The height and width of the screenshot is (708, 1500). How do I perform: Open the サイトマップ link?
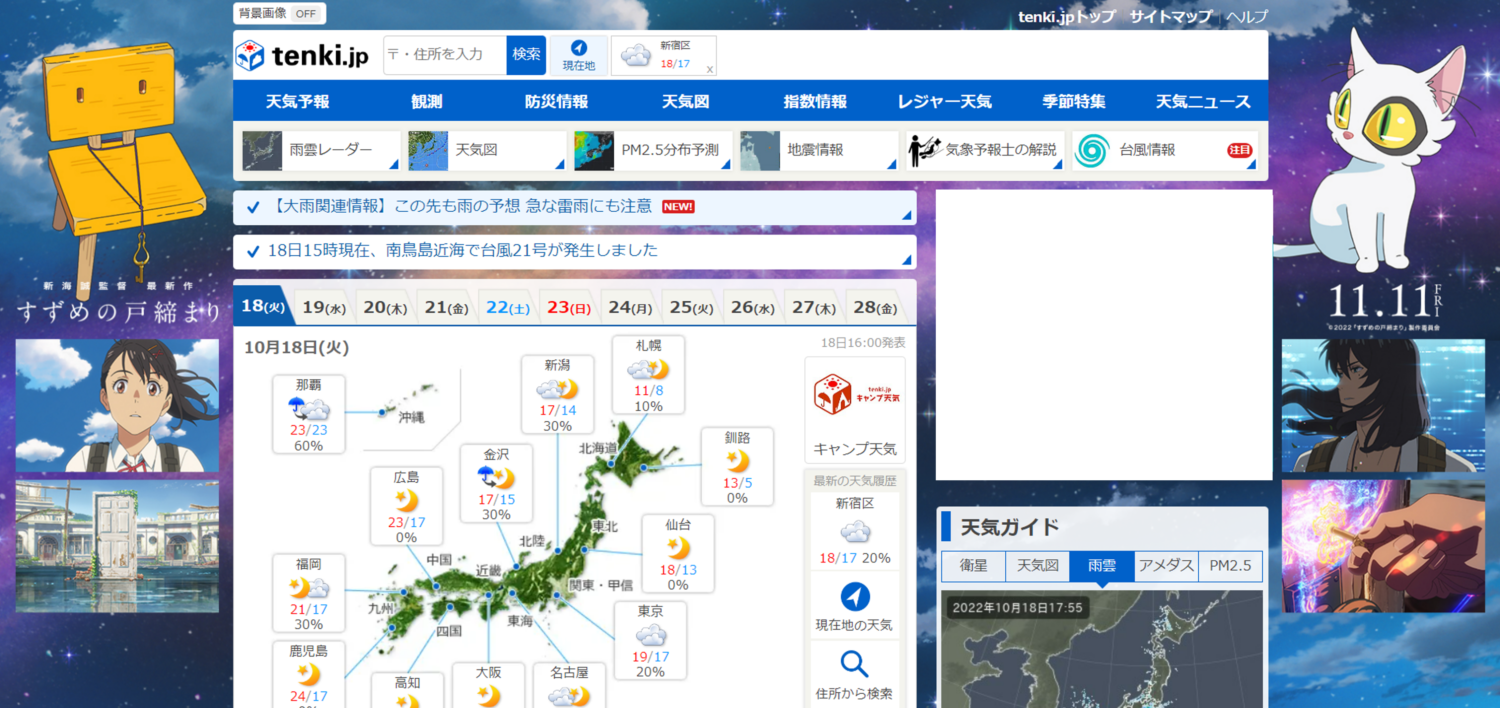(1170, 16)
